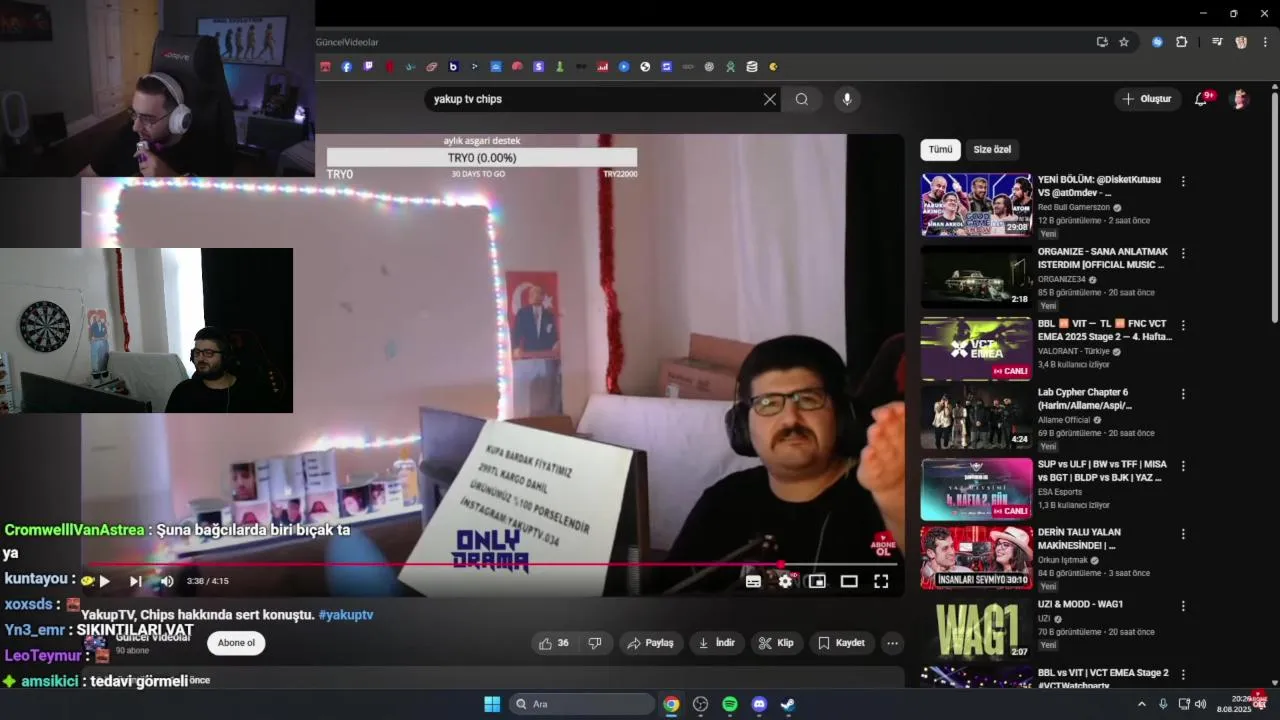The height and width of the screenshot is (720, 1280).
Task: Open options menu for YENİ BÖLÜM video
Action: (x=1183, y=182)
